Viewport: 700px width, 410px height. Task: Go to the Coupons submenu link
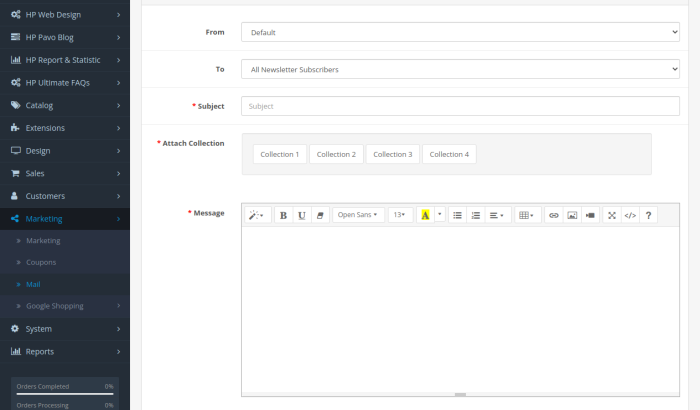[65, 263]
